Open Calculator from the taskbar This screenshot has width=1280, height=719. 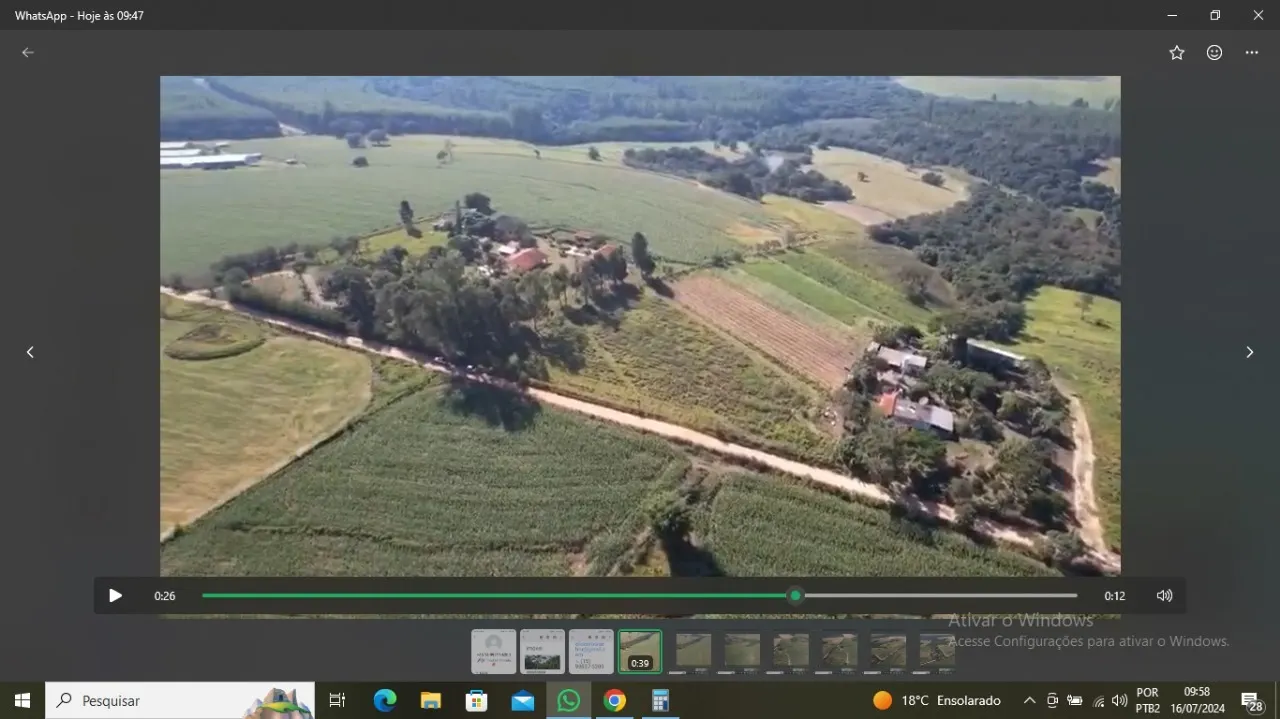(661, 701)
